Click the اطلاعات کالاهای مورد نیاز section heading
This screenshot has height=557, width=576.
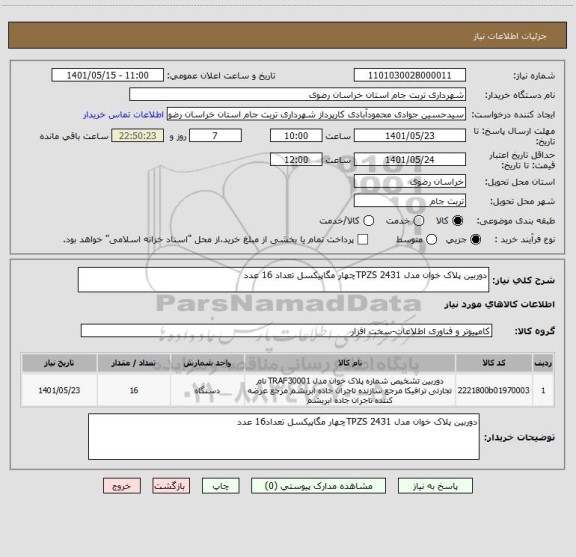tap(500, 304)
